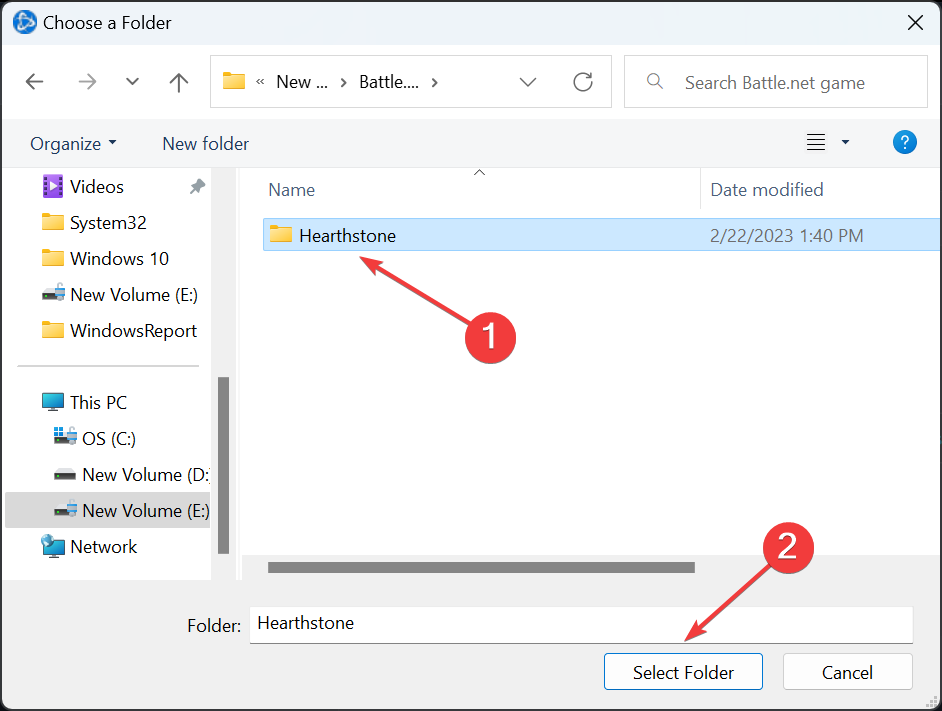
Task: Click the horizontal scrollbar of the file list
Action: pyautogui.click(x=480, y=567)
